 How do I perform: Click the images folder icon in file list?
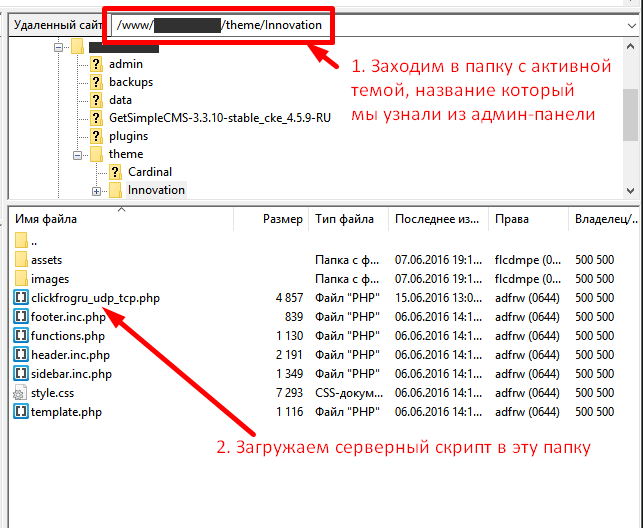click(21, 279)
